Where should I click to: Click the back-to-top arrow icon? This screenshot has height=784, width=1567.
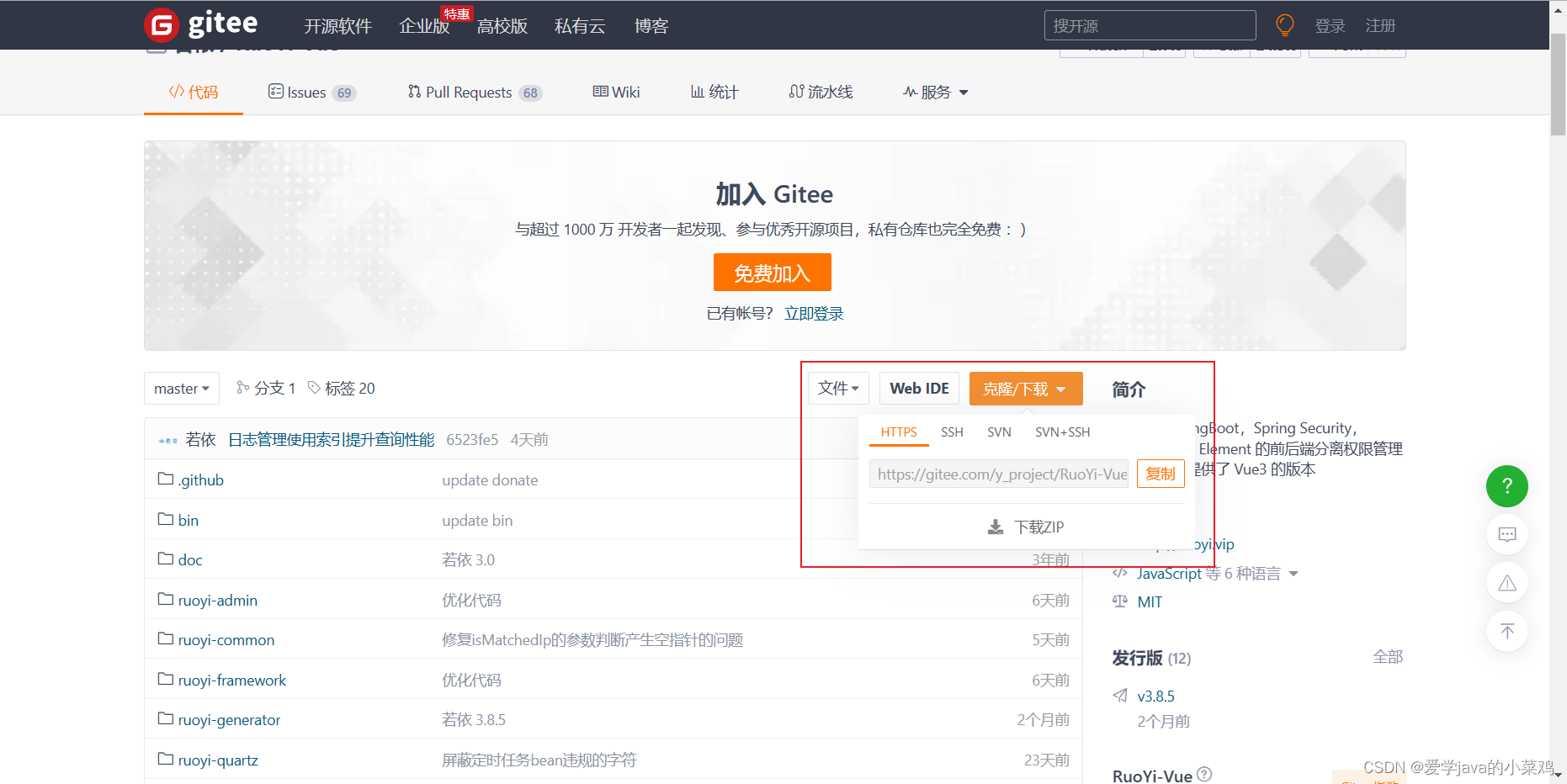click(x=1506, y=631)
